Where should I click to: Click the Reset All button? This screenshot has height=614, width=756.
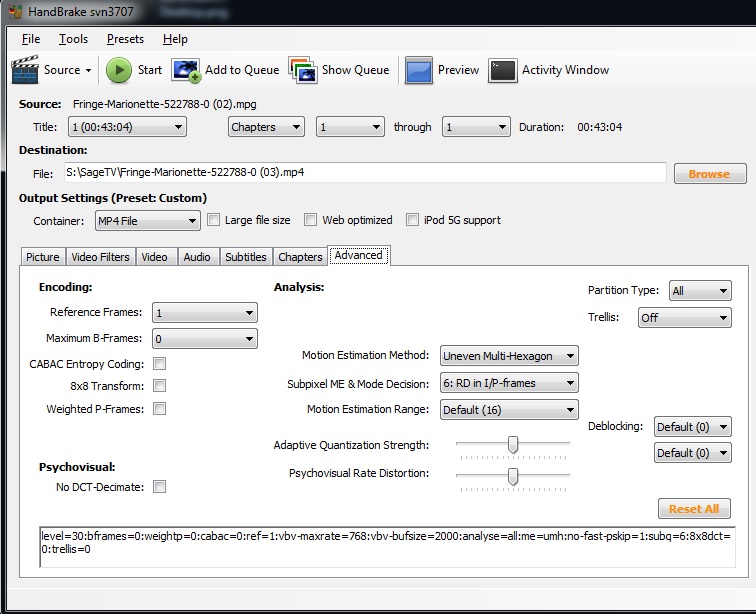tap(694, 508)
